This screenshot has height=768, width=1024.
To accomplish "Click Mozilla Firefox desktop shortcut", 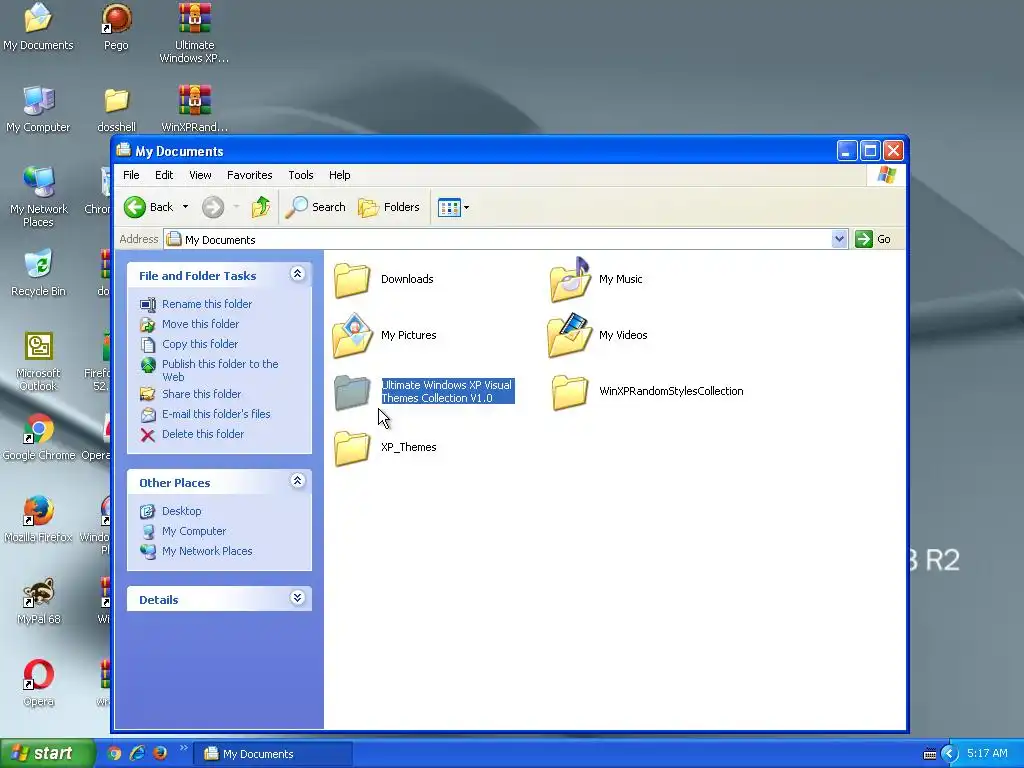I will 39,519.
